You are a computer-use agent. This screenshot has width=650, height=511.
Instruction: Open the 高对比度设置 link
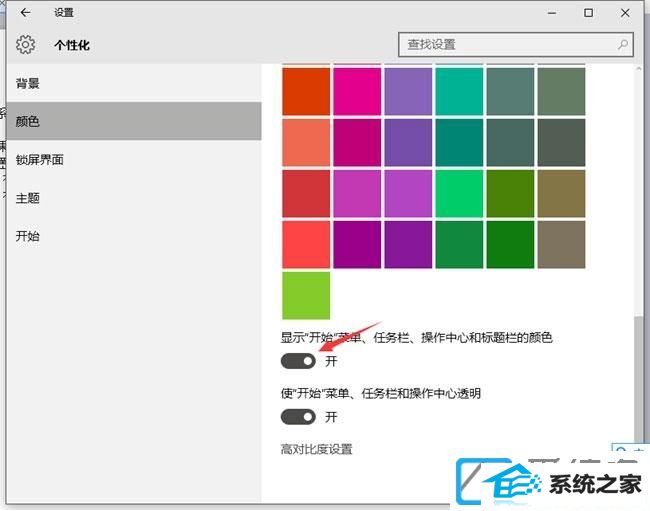tap(316, 449)
